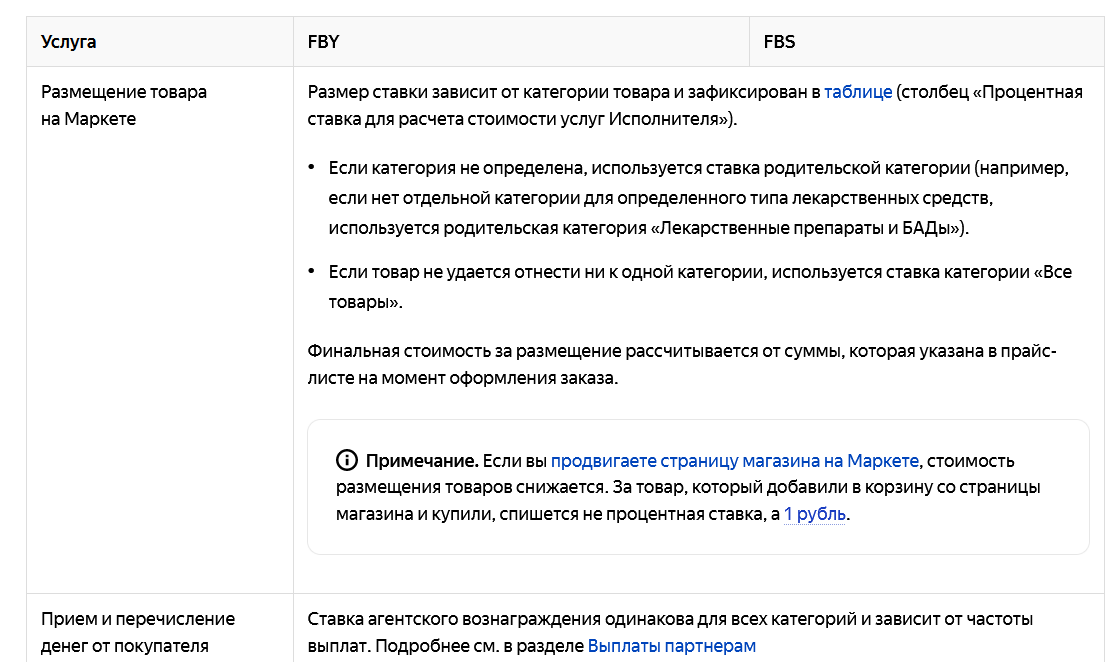Click the '1 рубль' dotted link

pos(815,514)
